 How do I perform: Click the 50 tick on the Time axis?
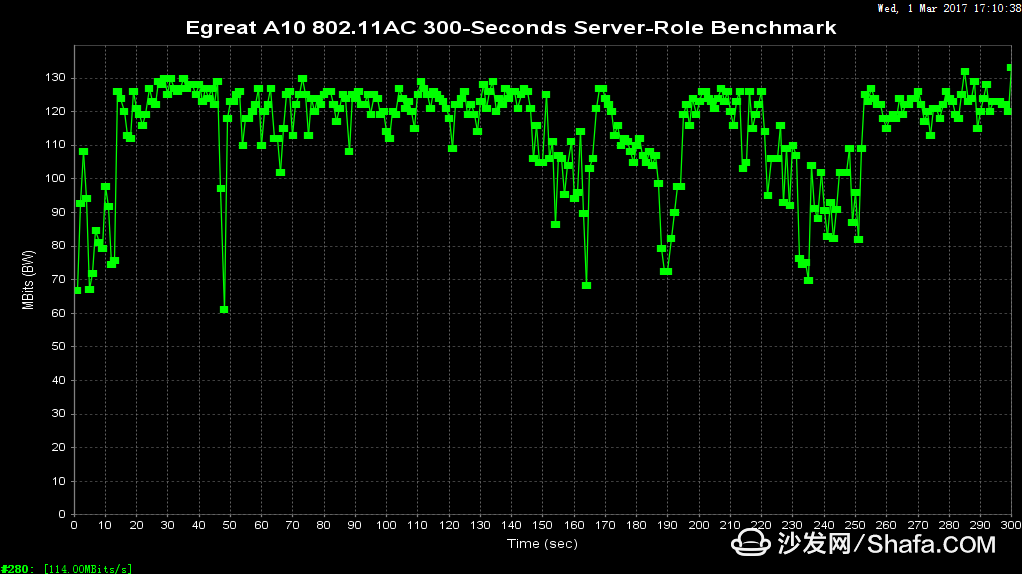[x=230, y=525]
